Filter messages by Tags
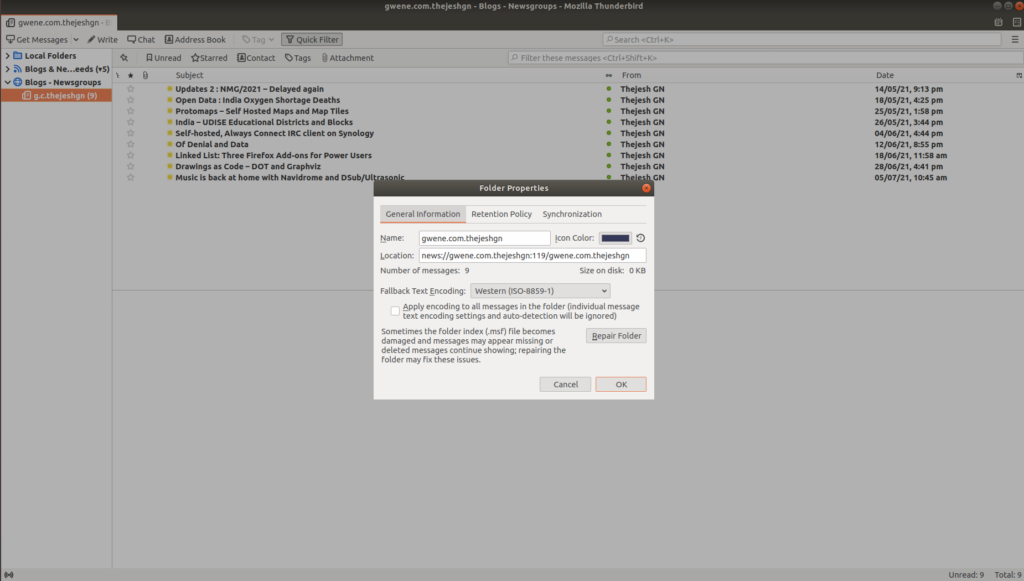 [298, 57]
